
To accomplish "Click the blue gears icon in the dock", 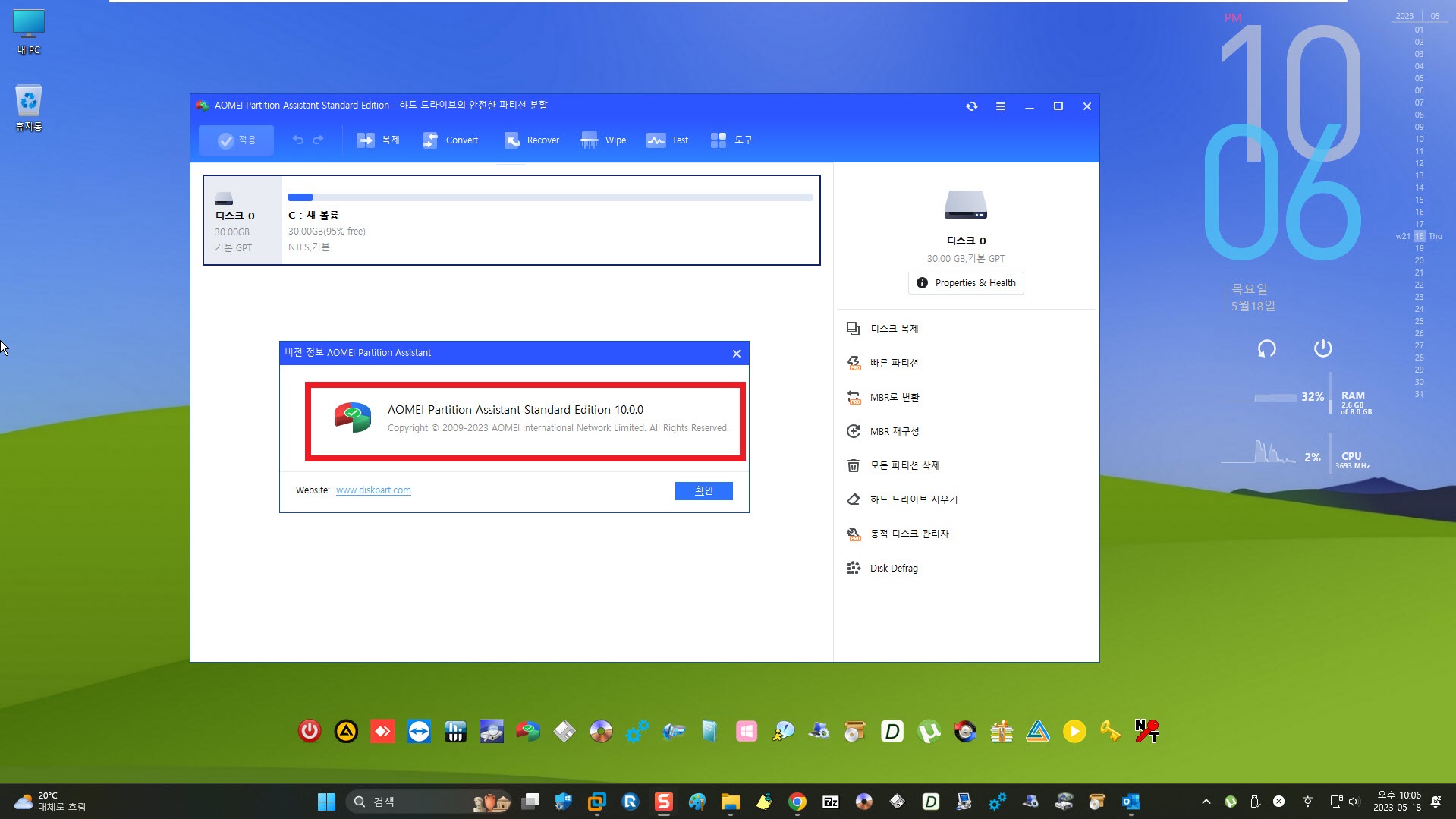I will [x=637, y=732].
